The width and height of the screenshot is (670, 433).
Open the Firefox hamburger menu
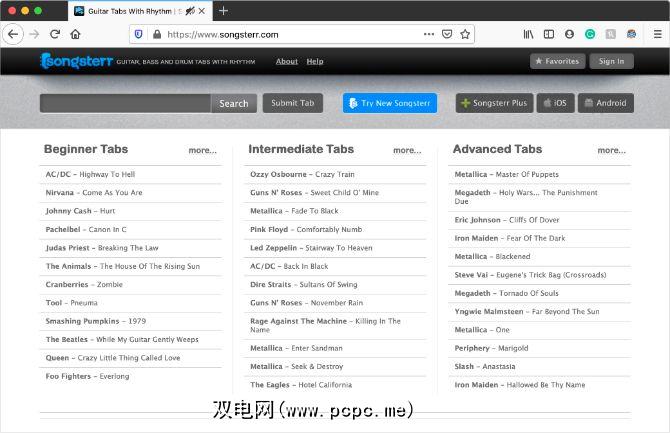click(x=658, y=34)
